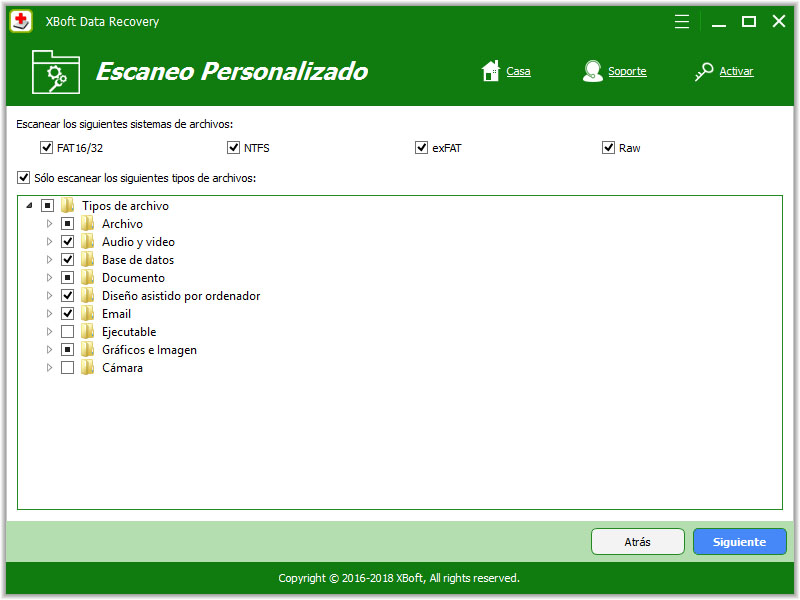The image size is (800, 600).
Task: Uncheck the exFAT file system
Action: [x=421, y=147]
